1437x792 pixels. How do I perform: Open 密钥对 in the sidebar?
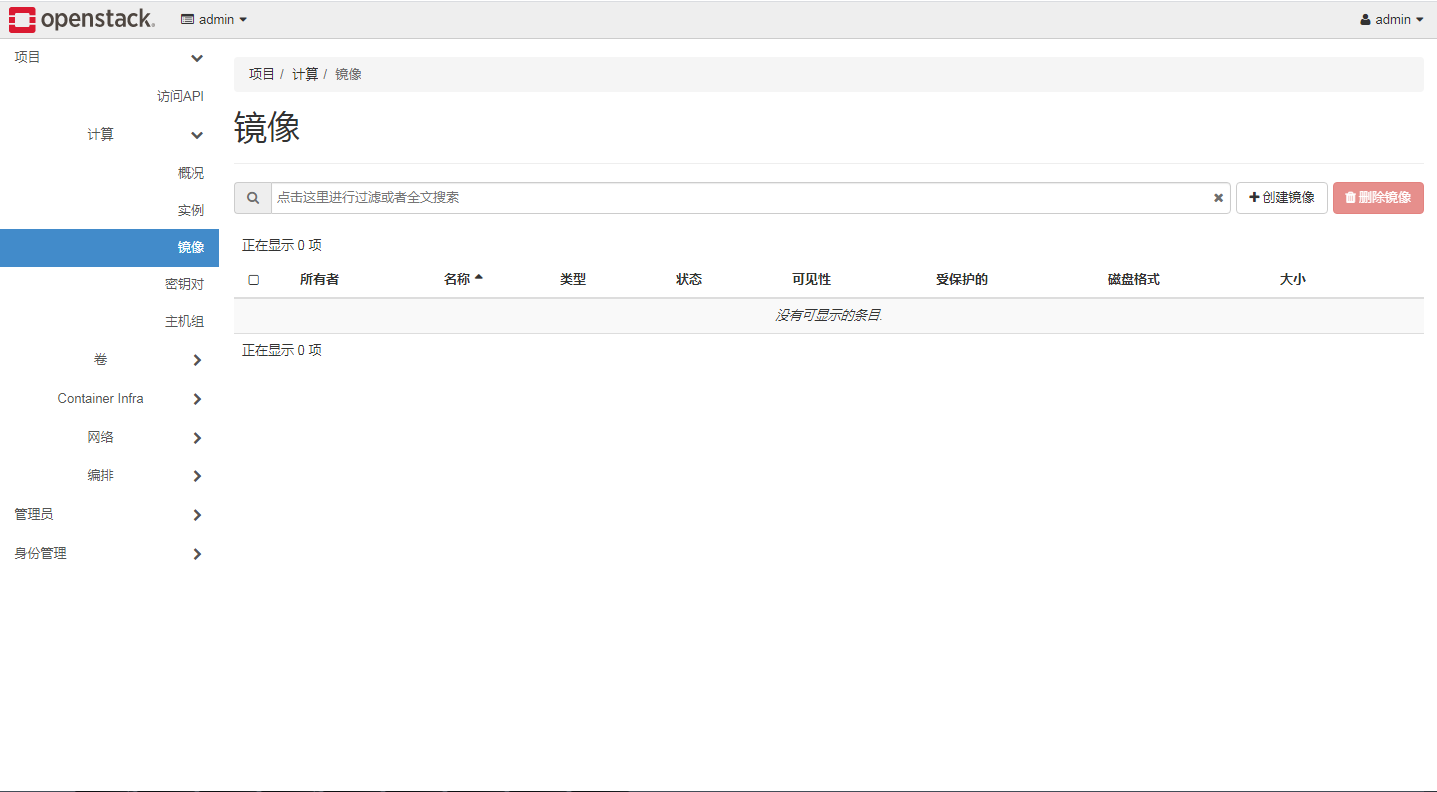[184, 284]
